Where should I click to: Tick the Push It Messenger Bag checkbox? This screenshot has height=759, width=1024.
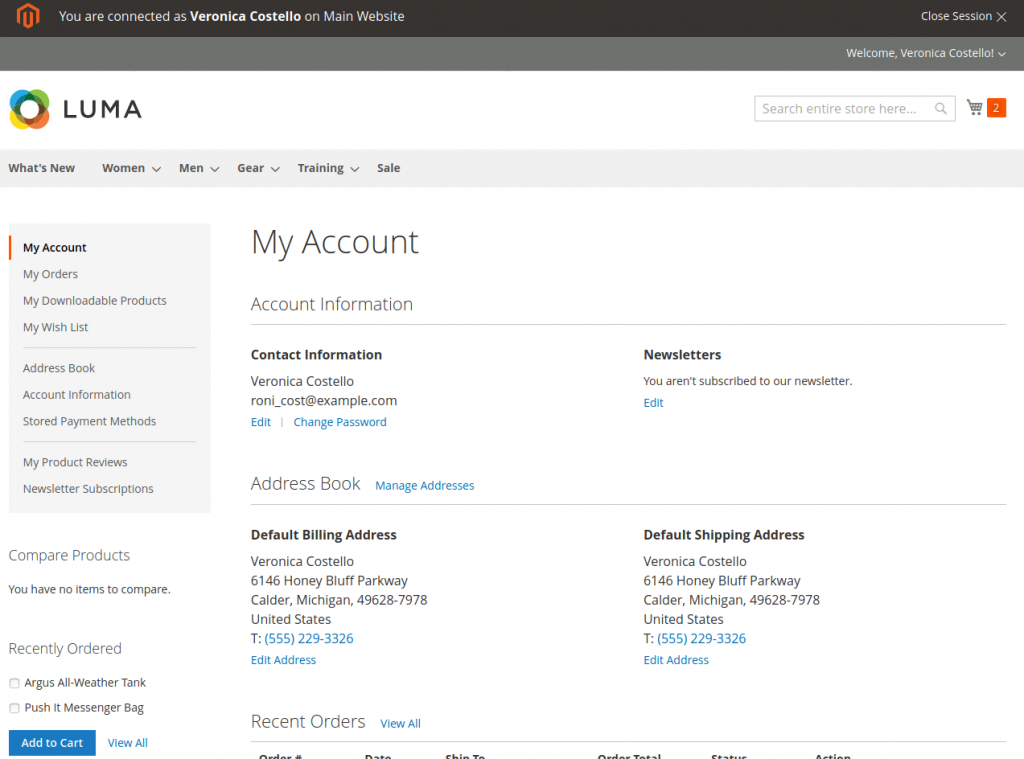14,708
